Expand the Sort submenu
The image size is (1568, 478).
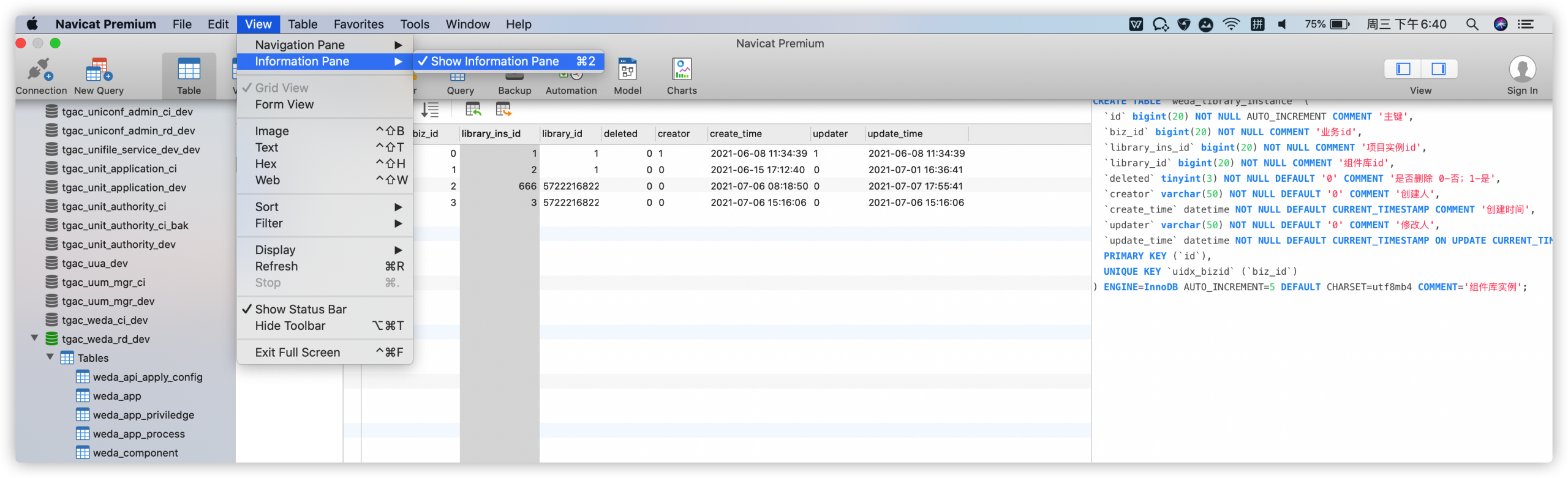pyautogui.click(x=325, y=207)
